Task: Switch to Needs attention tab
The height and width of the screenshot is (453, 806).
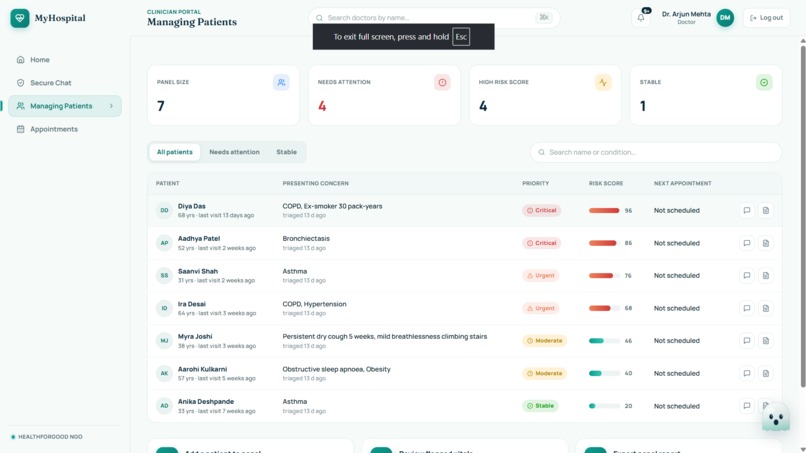Action: pyautogui.click(x=234, y=152)
